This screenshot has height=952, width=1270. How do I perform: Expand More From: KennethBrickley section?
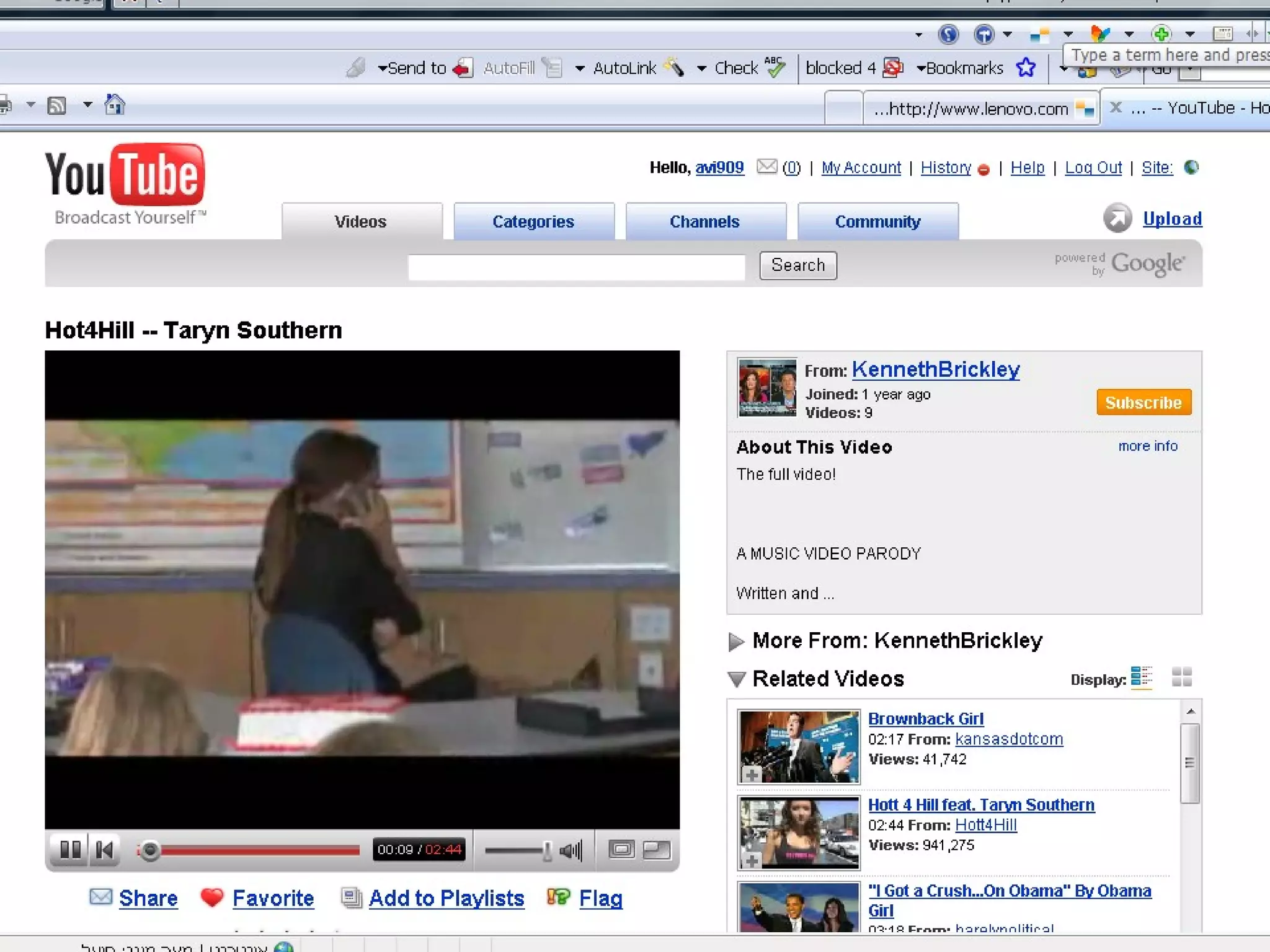(736, 641)
